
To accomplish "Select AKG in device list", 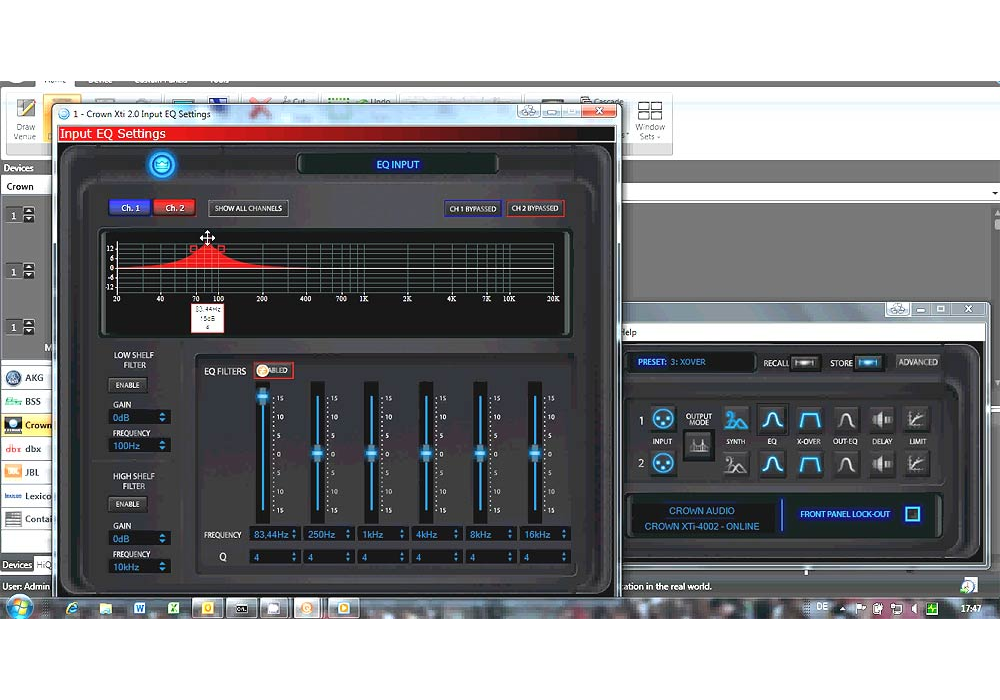I will [x=26, y=377].
